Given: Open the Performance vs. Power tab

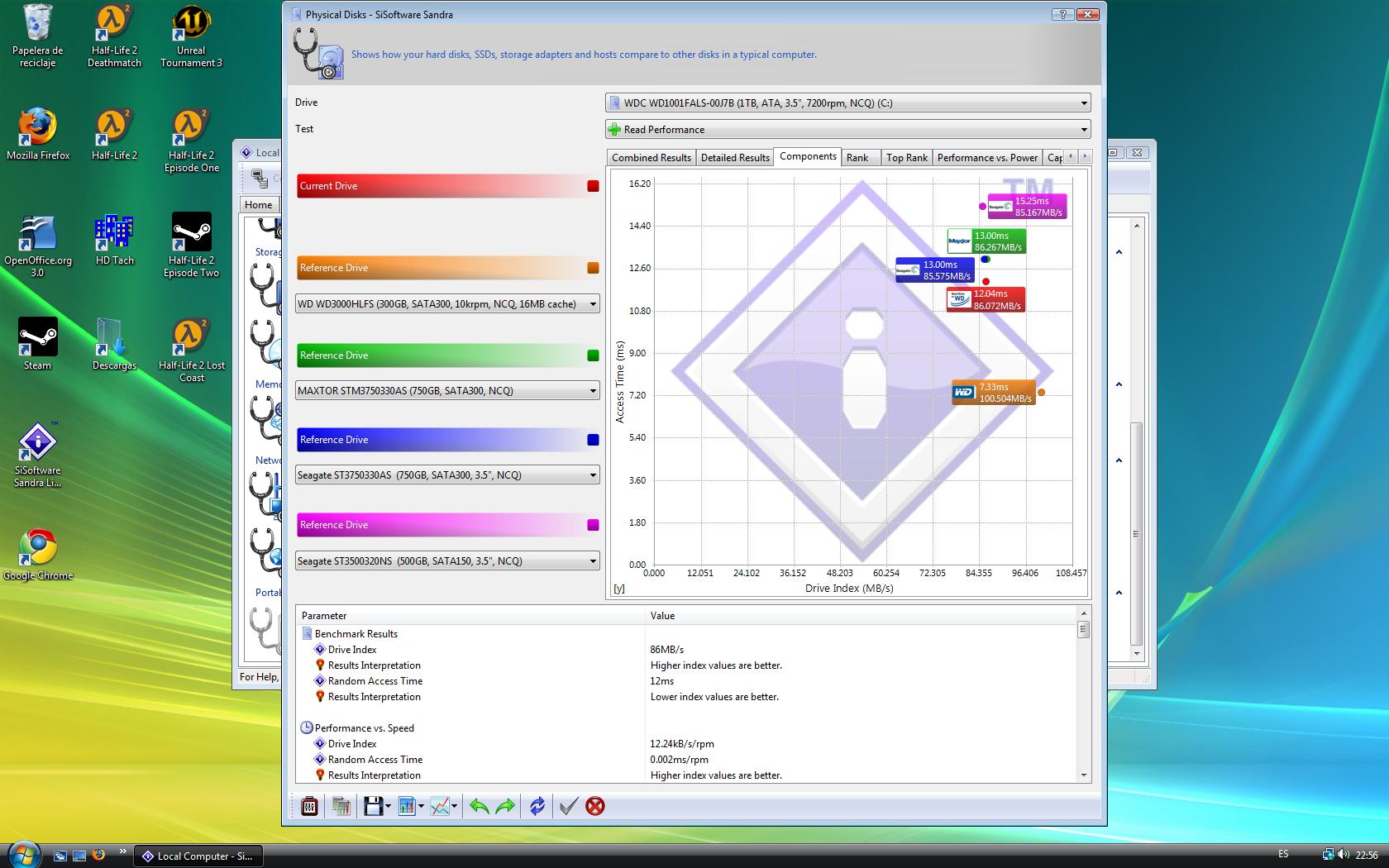Looking at the screenshot, I should point(987,158).
